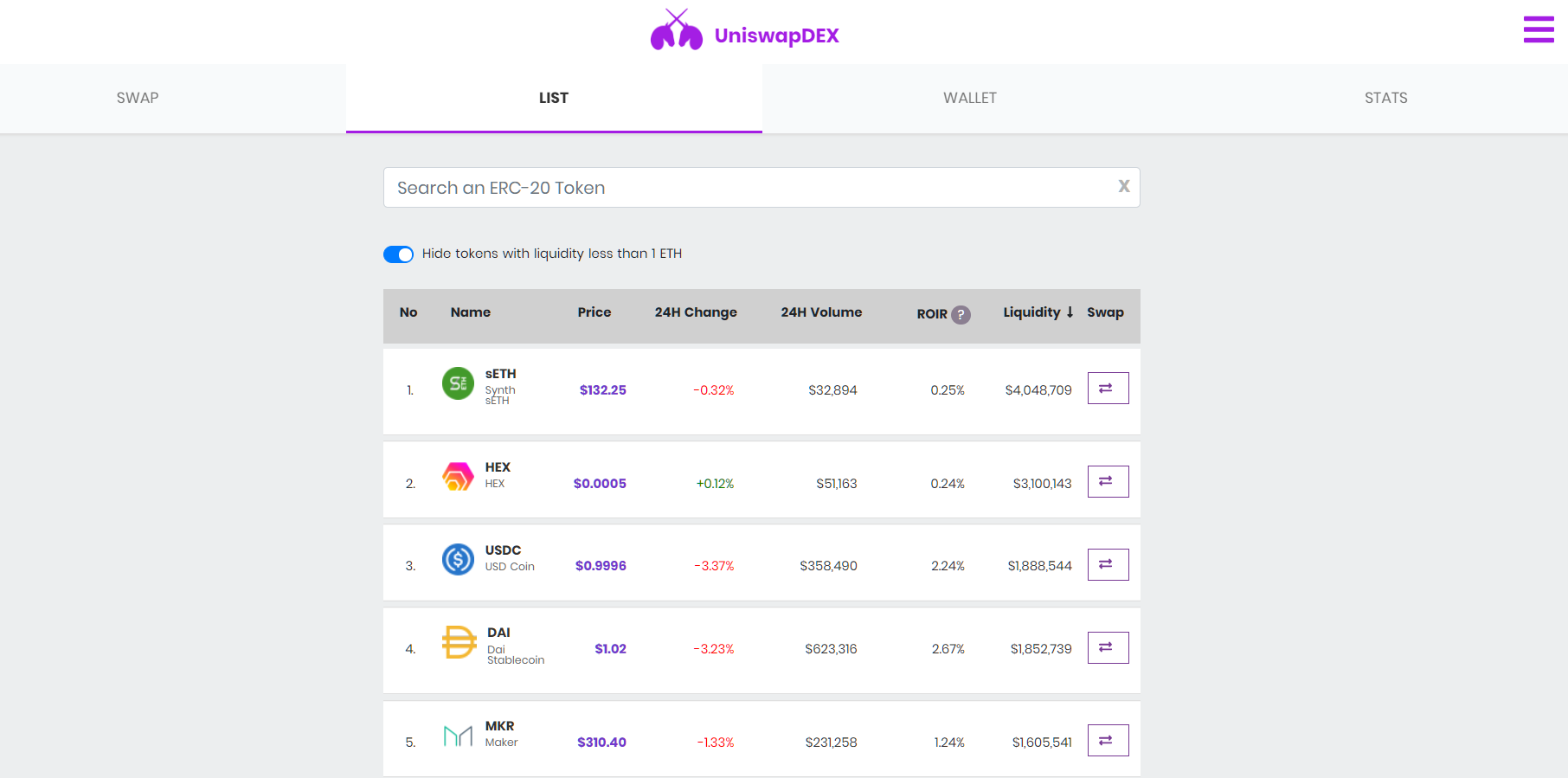Open the hamburger menu icon
The height and width of the screenshot is (778, 1568).
1538,29
